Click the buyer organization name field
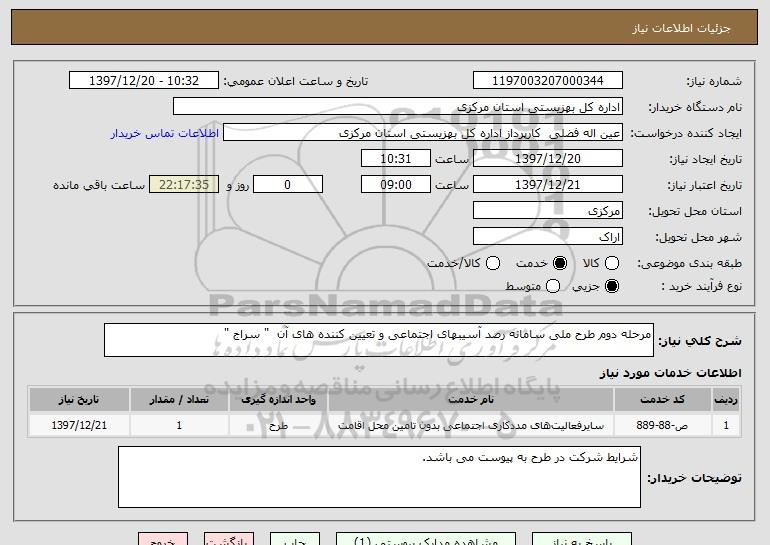This screenshot has width=770, height=545. (x=398, y=107)
